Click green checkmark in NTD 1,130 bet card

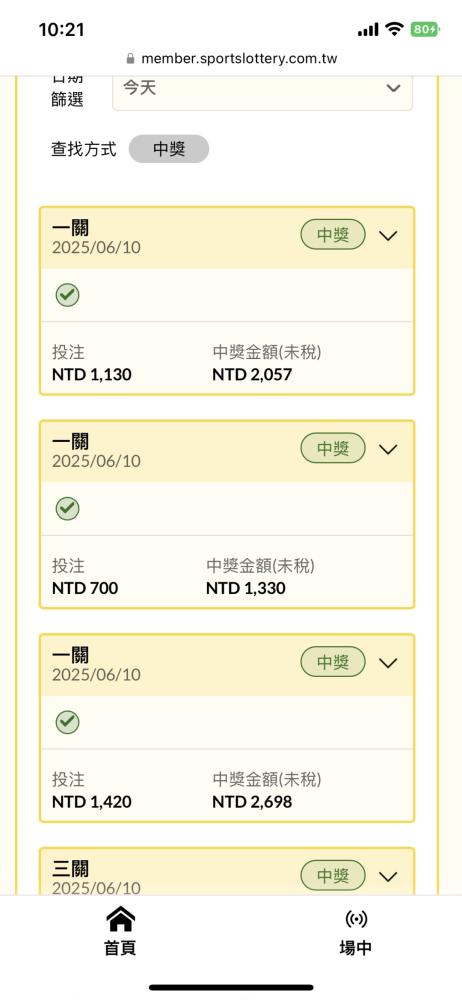(x=67, y=295)
